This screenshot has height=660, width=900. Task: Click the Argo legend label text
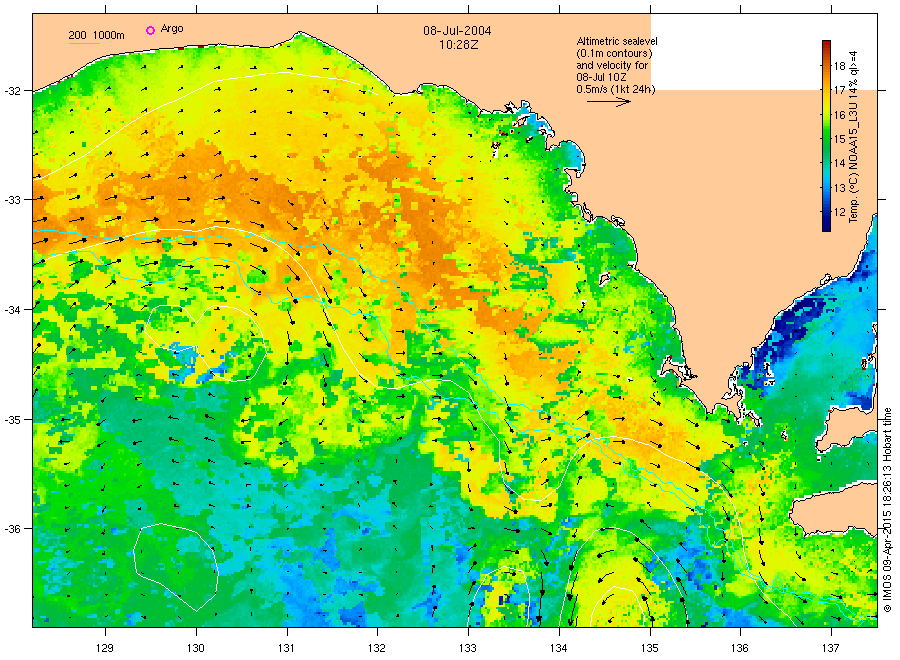click(172, 31)
